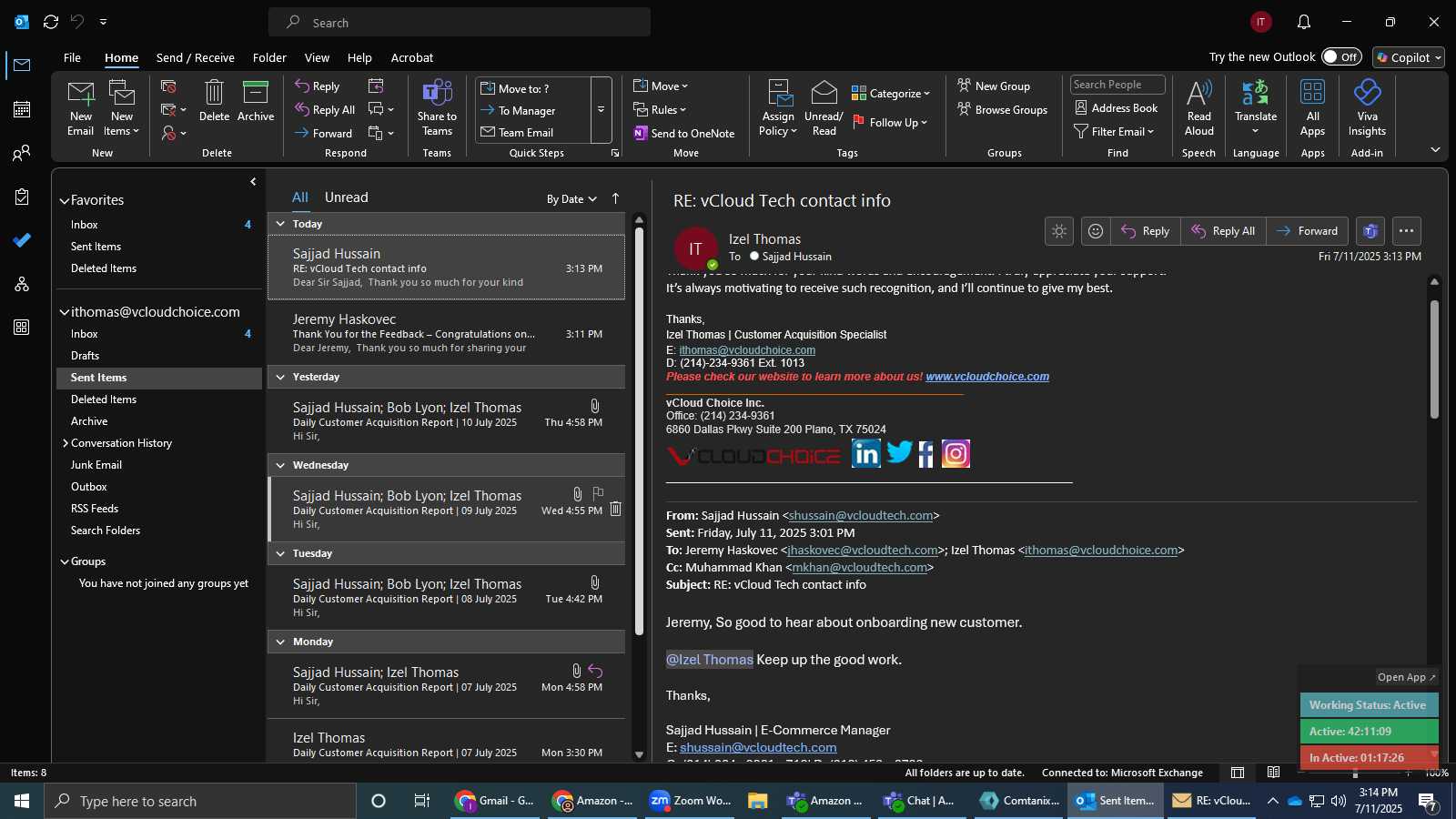Open the Filter Email dropdown
1456x819 pixels.
[x=1114, y=131]
